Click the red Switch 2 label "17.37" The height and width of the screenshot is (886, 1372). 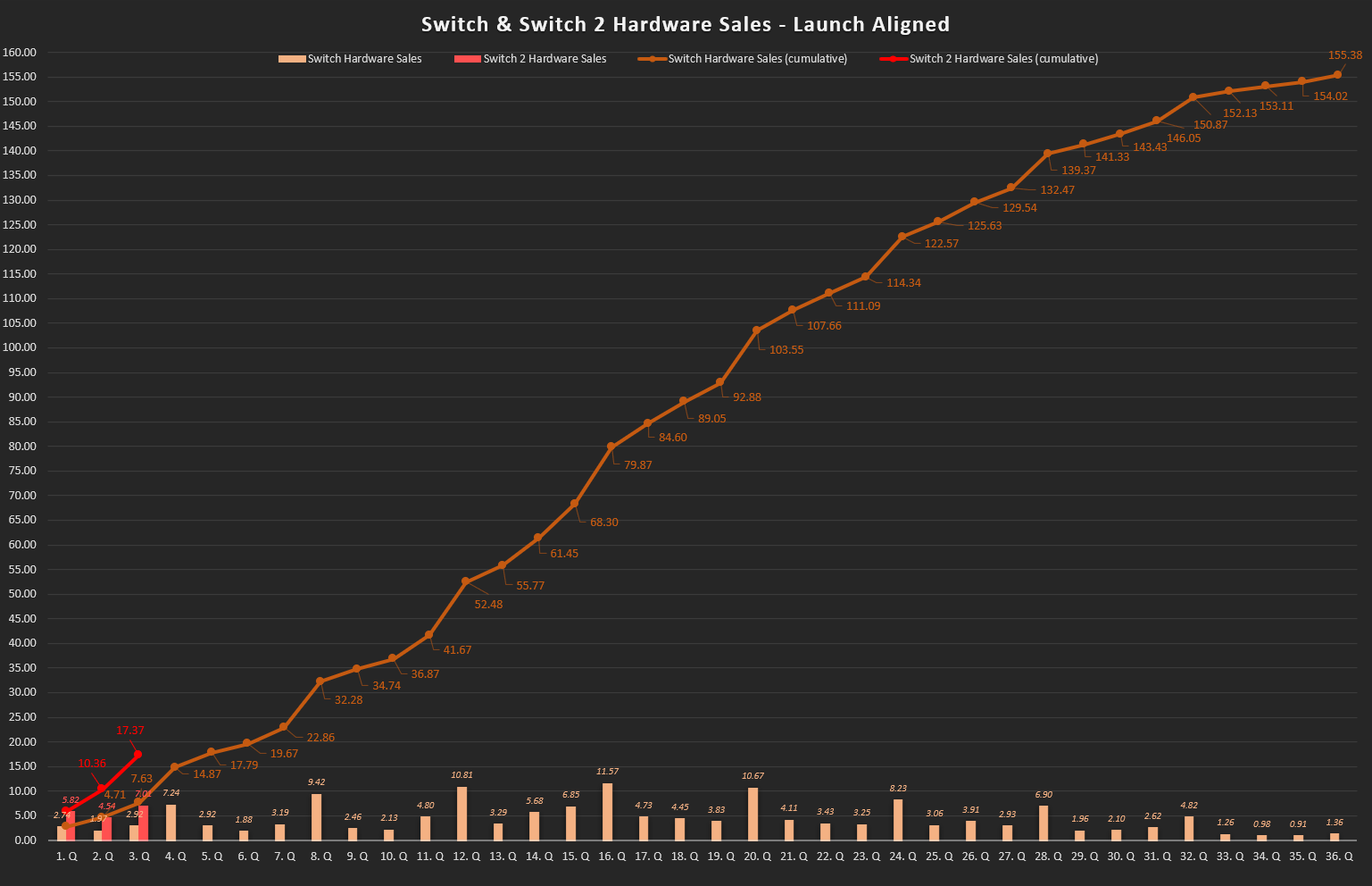point(130,731)
